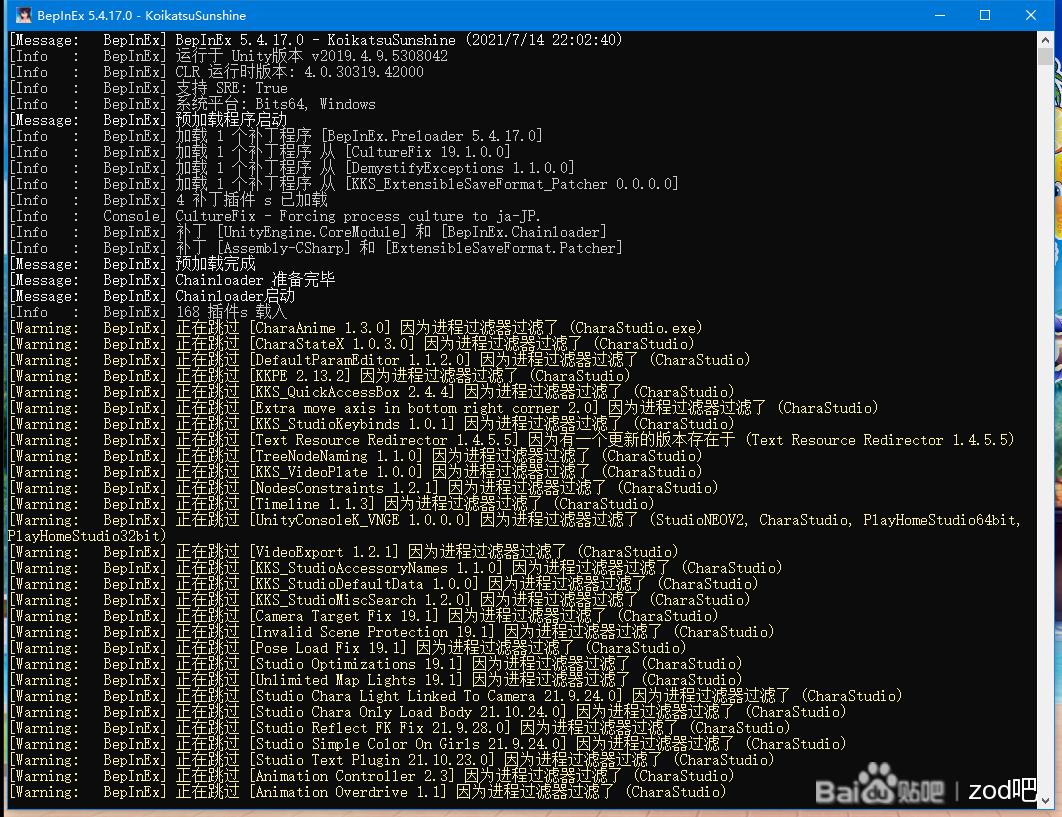Click the warning line for [KKS_StudioMiscSearch 1.2.0]

point(379,600)
